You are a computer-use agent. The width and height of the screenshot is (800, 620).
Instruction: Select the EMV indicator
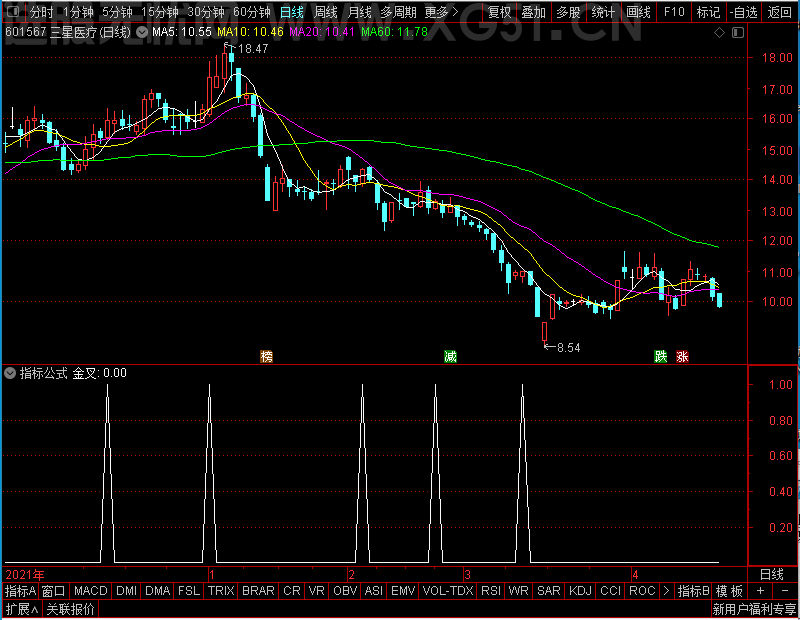pos(403,591)
